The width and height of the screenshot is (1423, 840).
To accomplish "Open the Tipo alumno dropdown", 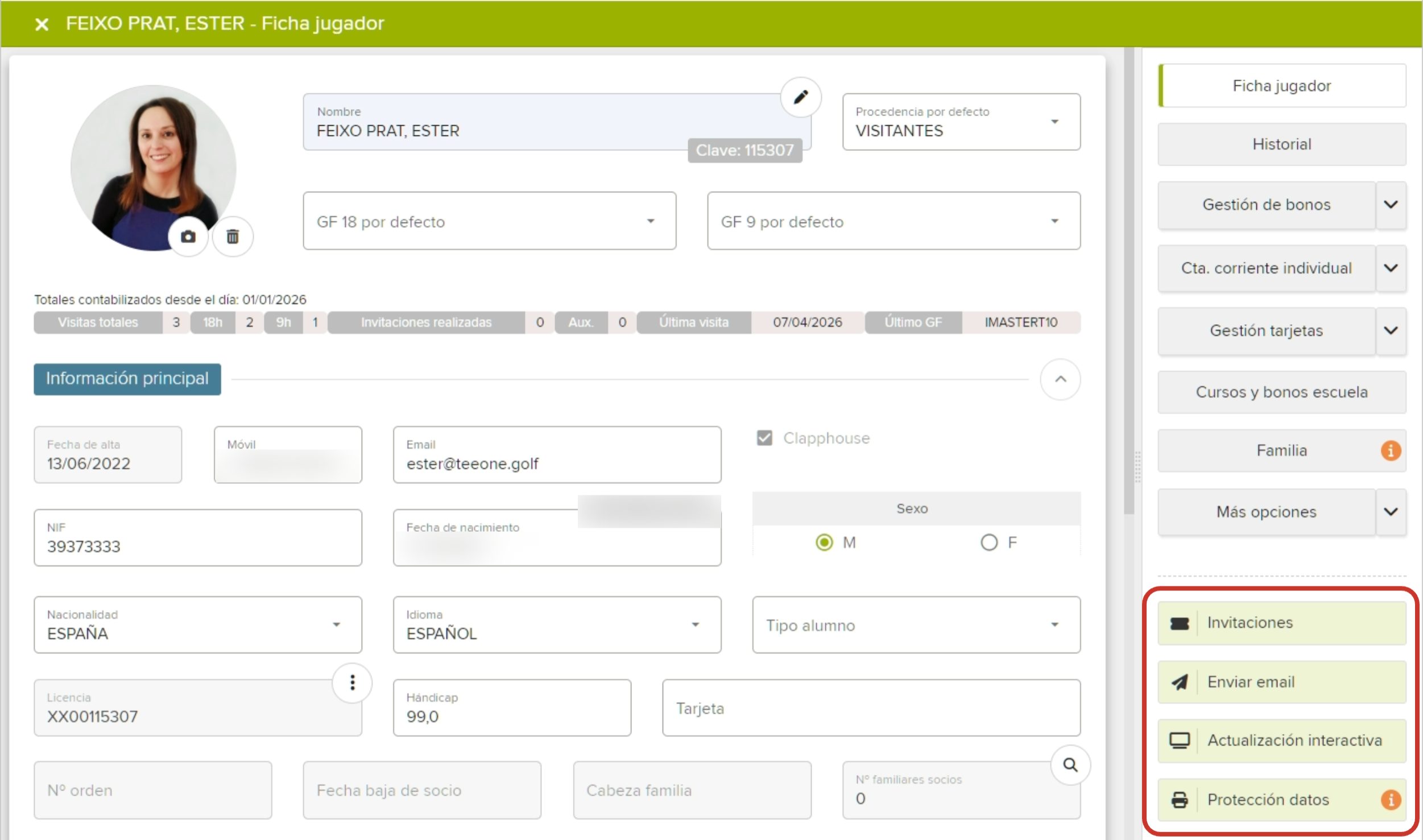I will [916, 624].
